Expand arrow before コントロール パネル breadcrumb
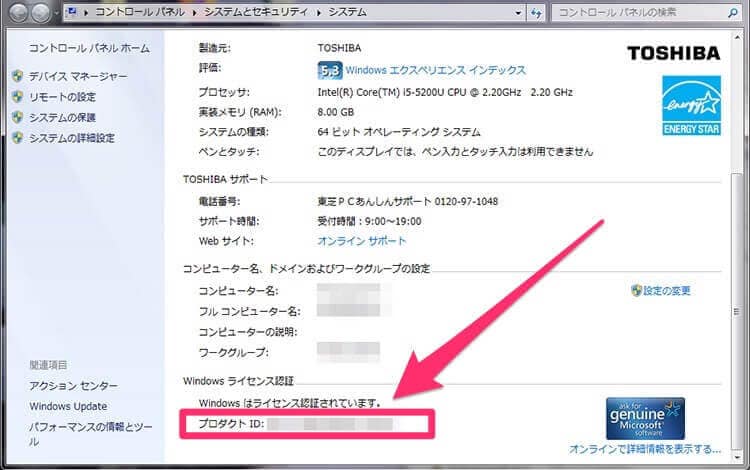This screenshot has height=470, width=750. (86, 12)
